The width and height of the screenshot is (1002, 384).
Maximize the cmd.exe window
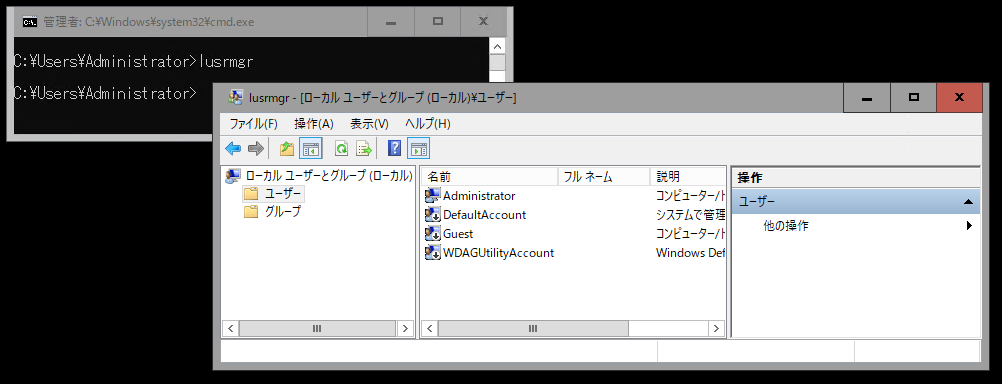[438, 22]
